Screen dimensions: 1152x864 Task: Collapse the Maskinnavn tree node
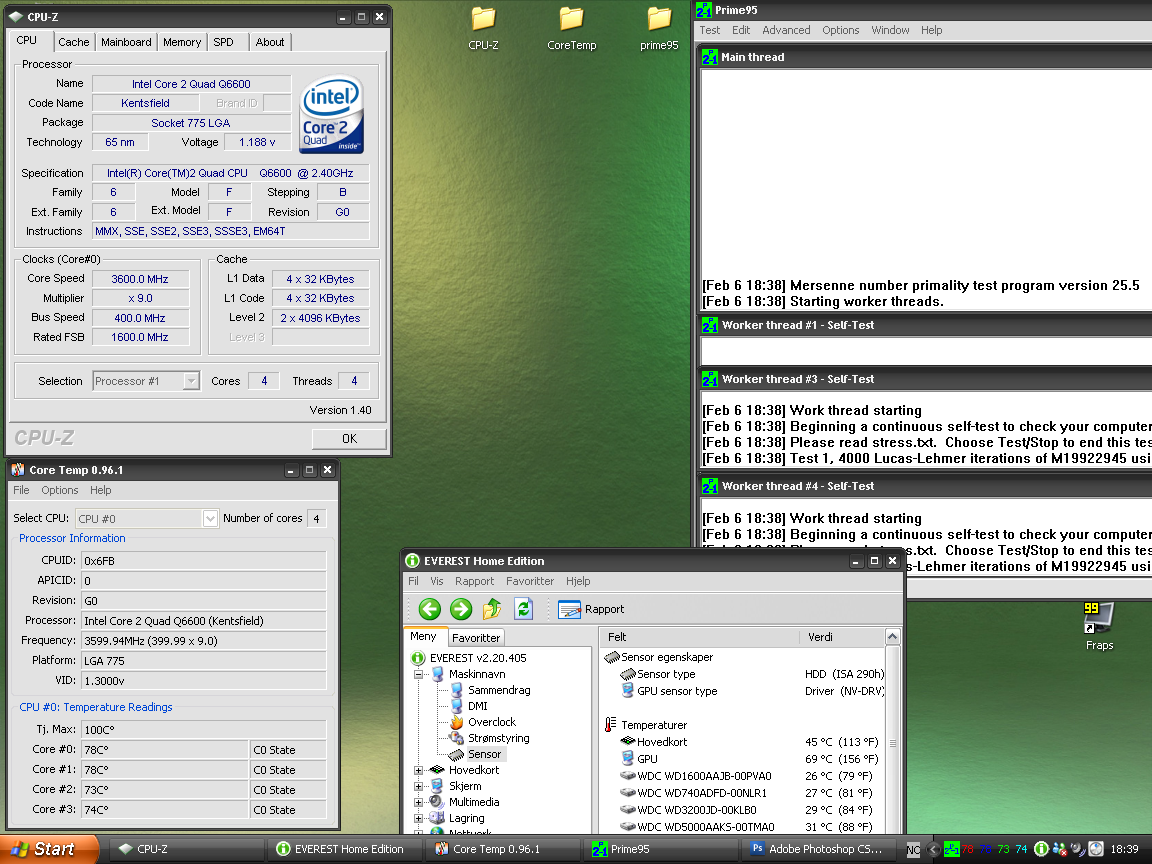[x=418, y=674]
